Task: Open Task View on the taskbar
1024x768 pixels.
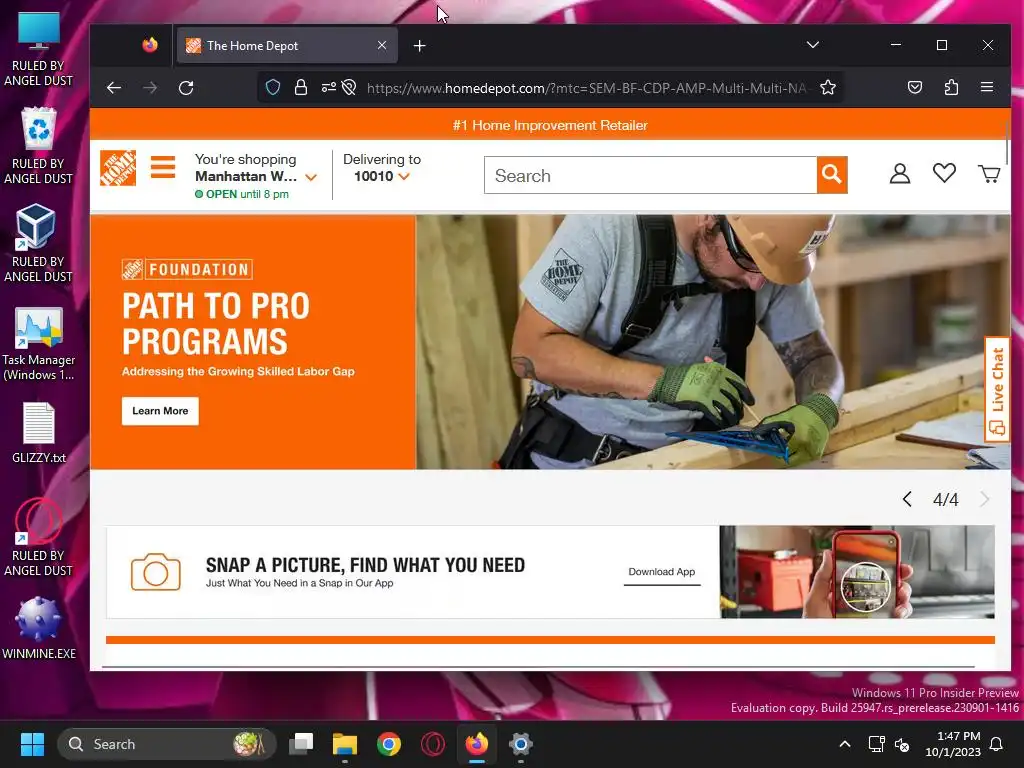Action: 301,744
